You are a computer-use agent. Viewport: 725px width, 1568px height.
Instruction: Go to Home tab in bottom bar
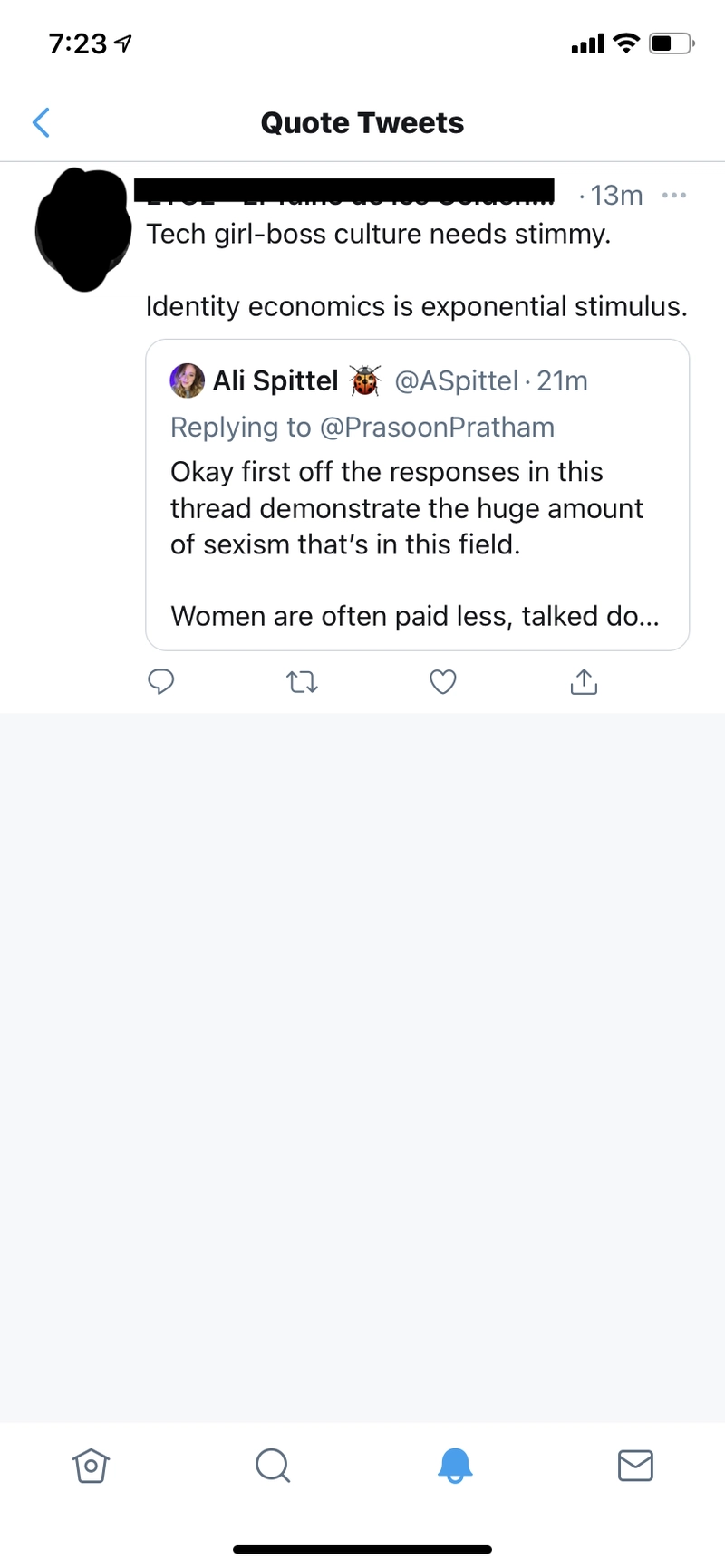click(91, 1465)
